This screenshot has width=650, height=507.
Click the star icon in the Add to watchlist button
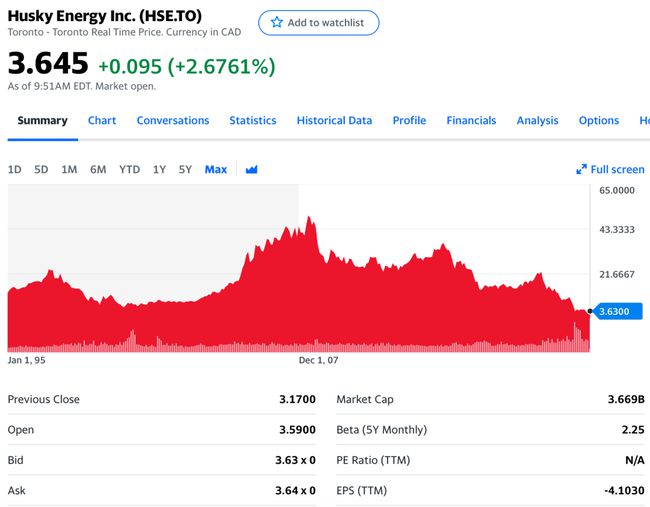coord(276,22)
